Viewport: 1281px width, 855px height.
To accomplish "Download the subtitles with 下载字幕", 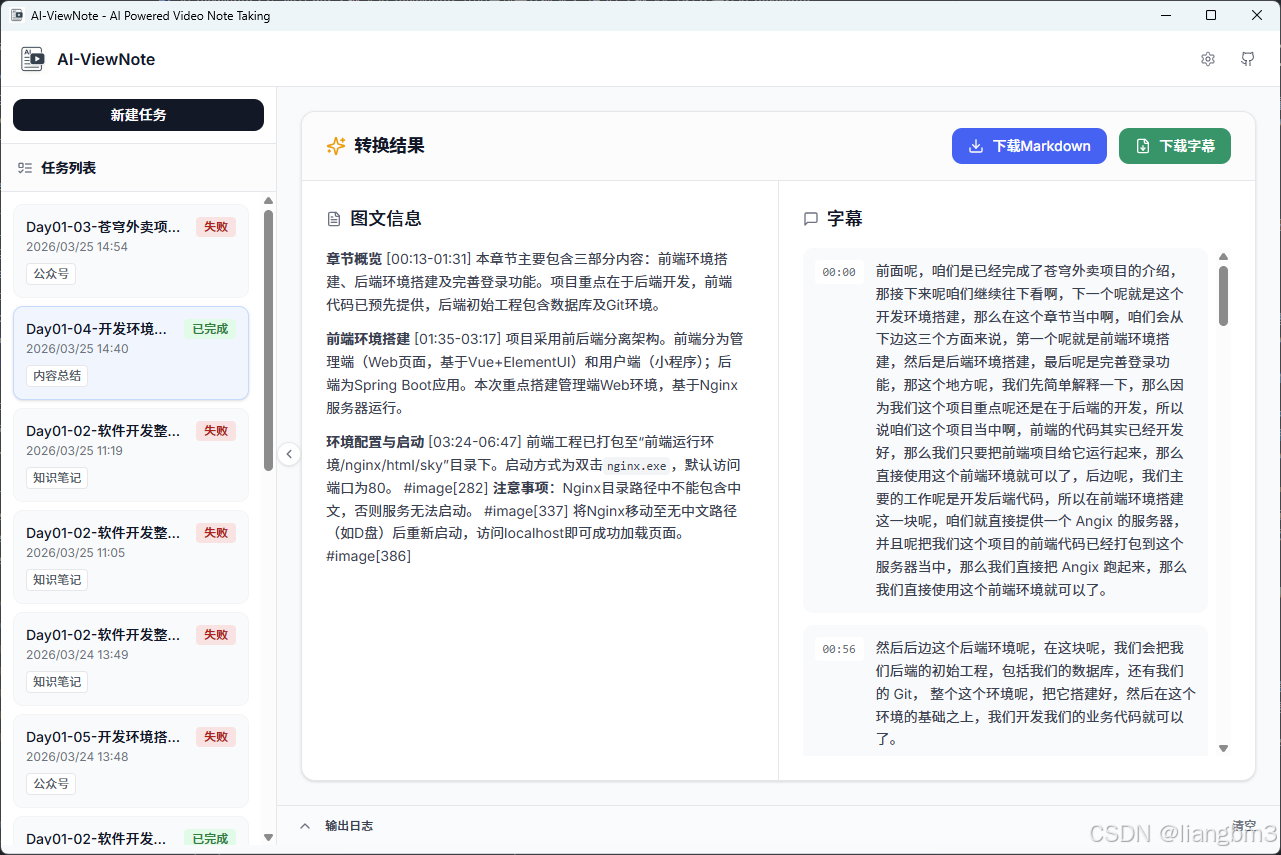I will point(1175,146).
